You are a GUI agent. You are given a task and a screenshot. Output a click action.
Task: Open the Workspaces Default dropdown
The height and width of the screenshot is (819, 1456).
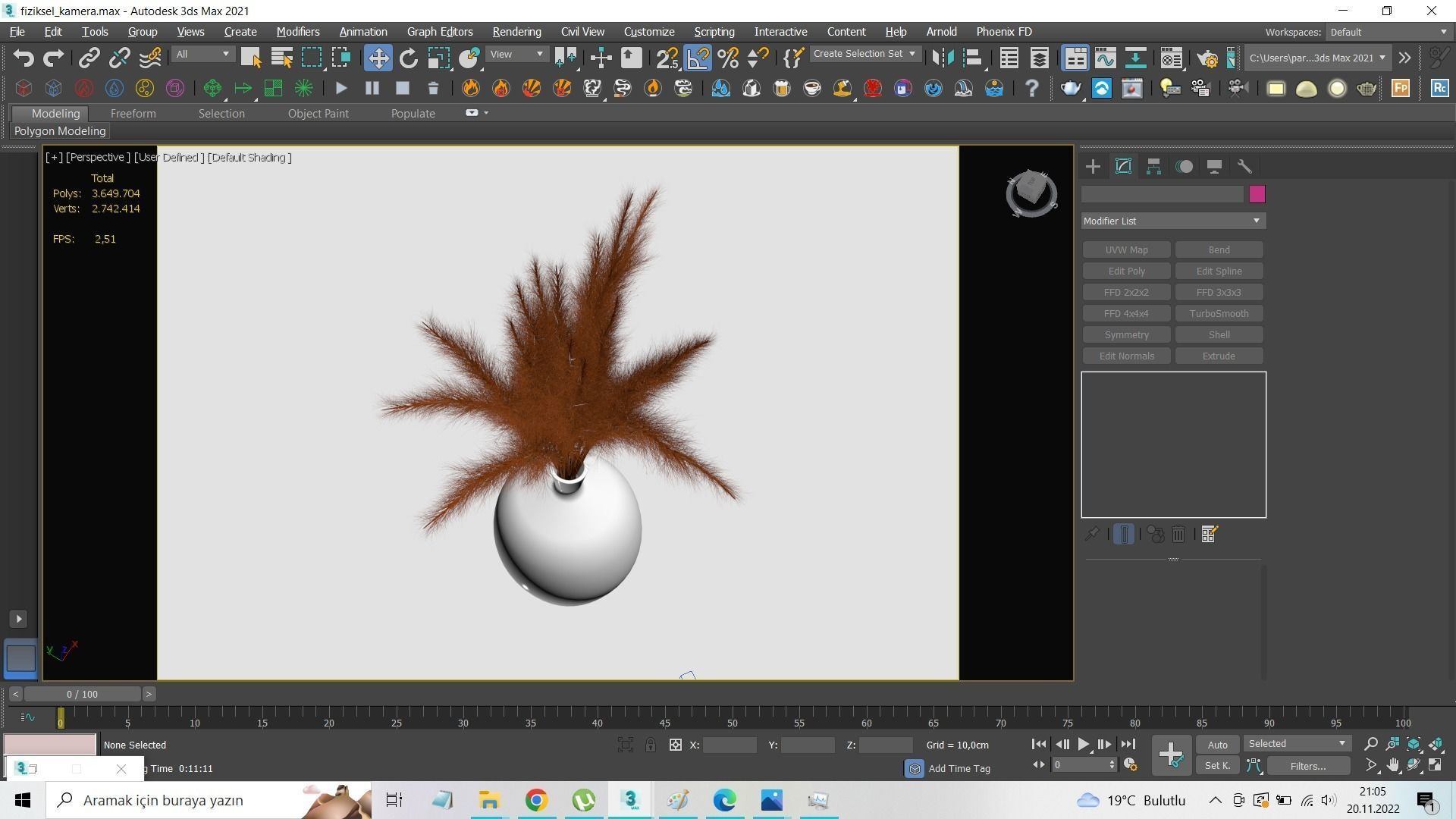[1388, 32]
